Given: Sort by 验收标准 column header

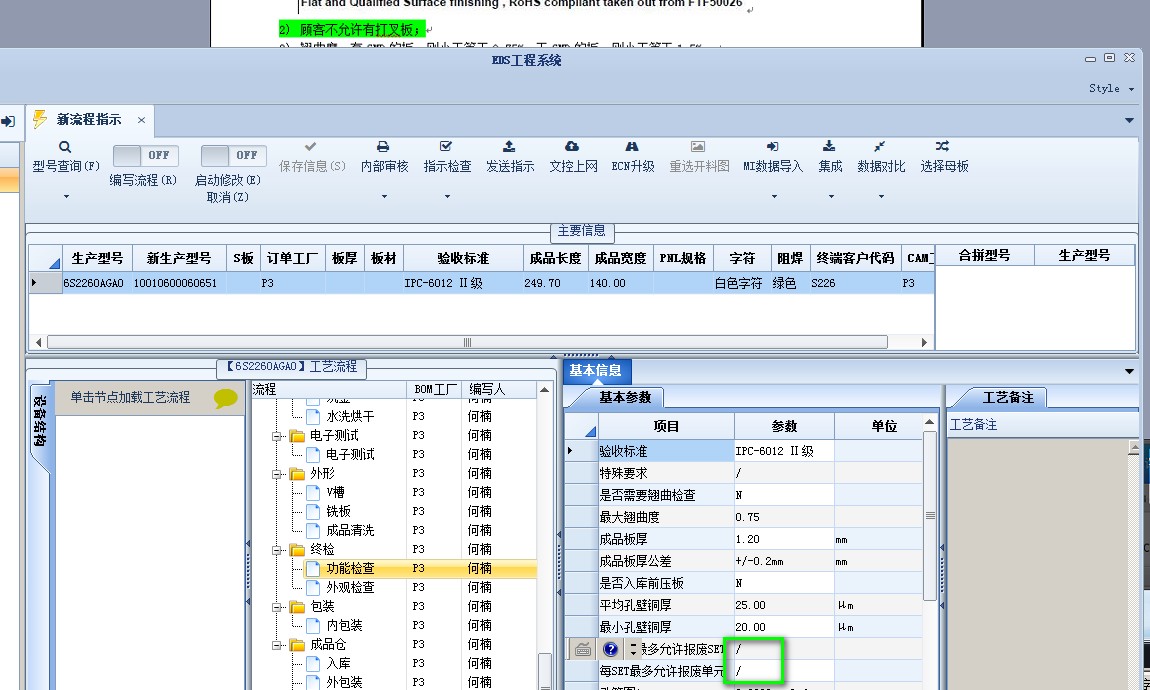Looking at the screenshot, I should (x=463, y=258).
